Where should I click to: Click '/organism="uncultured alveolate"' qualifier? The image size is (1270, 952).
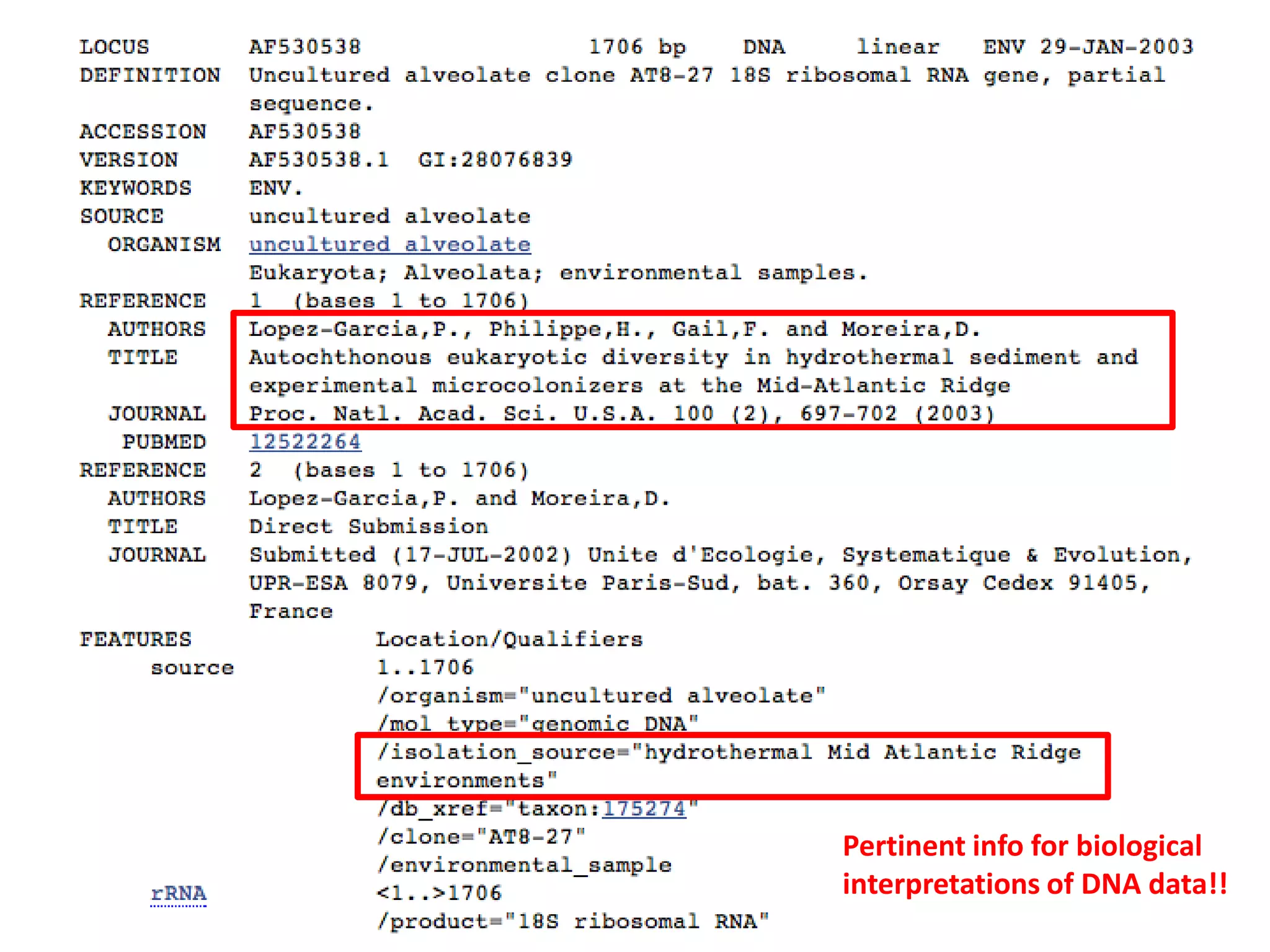point(601,696)
